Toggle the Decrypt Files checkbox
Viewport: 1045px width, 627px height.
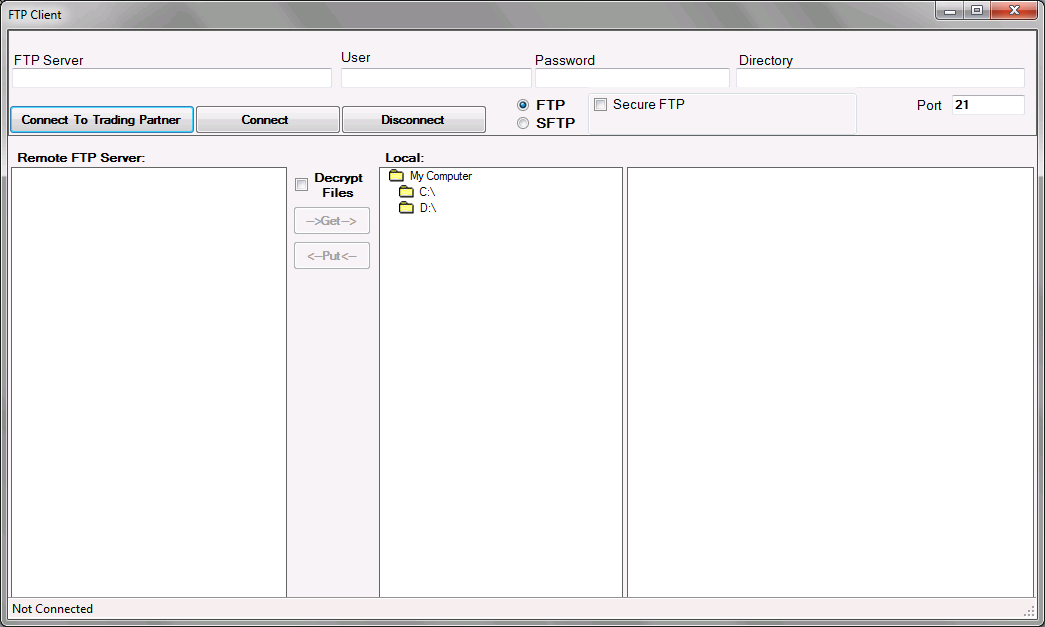click(x=301, y=184)
